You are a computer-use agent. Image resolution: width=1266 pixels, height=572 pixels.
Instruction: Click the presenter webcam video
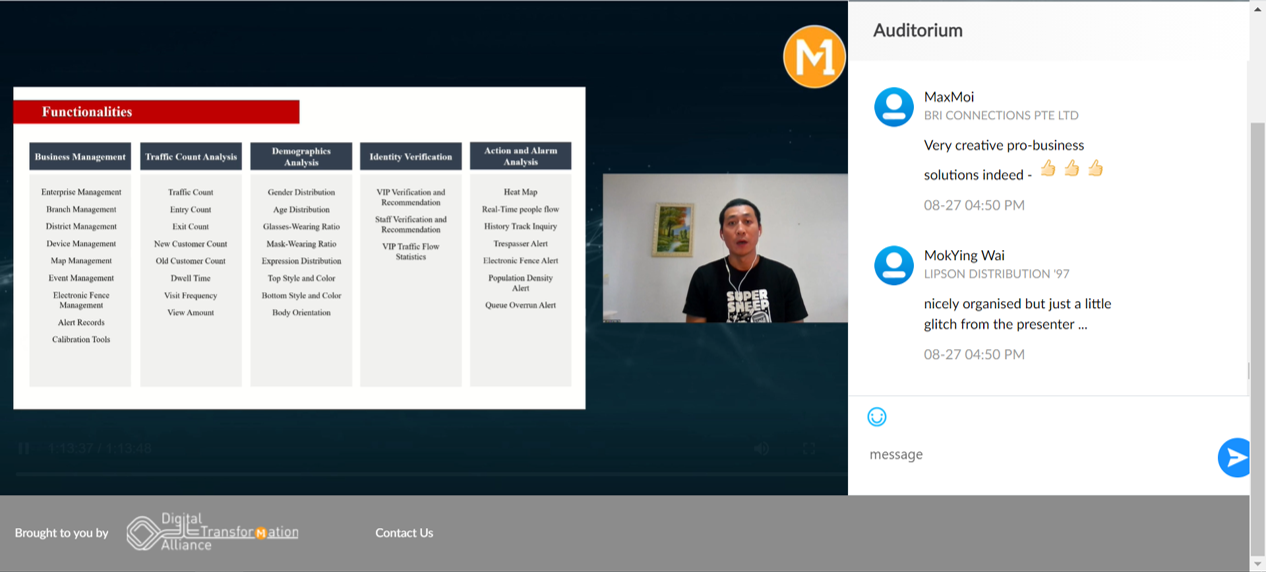tap(725, 248)
